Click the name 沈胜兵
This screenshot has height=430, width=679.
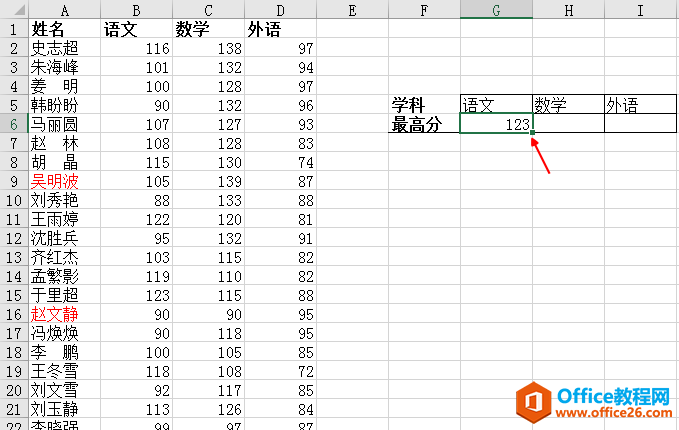click(x=54, y=238)
